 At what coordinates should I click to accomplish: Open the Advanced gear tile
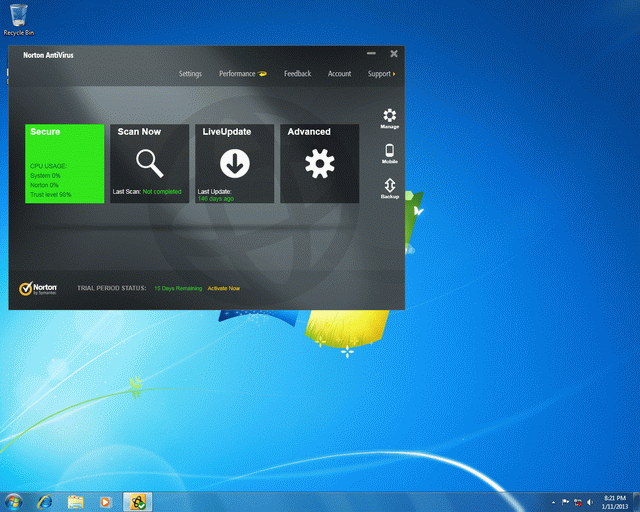tap(320, 163)
